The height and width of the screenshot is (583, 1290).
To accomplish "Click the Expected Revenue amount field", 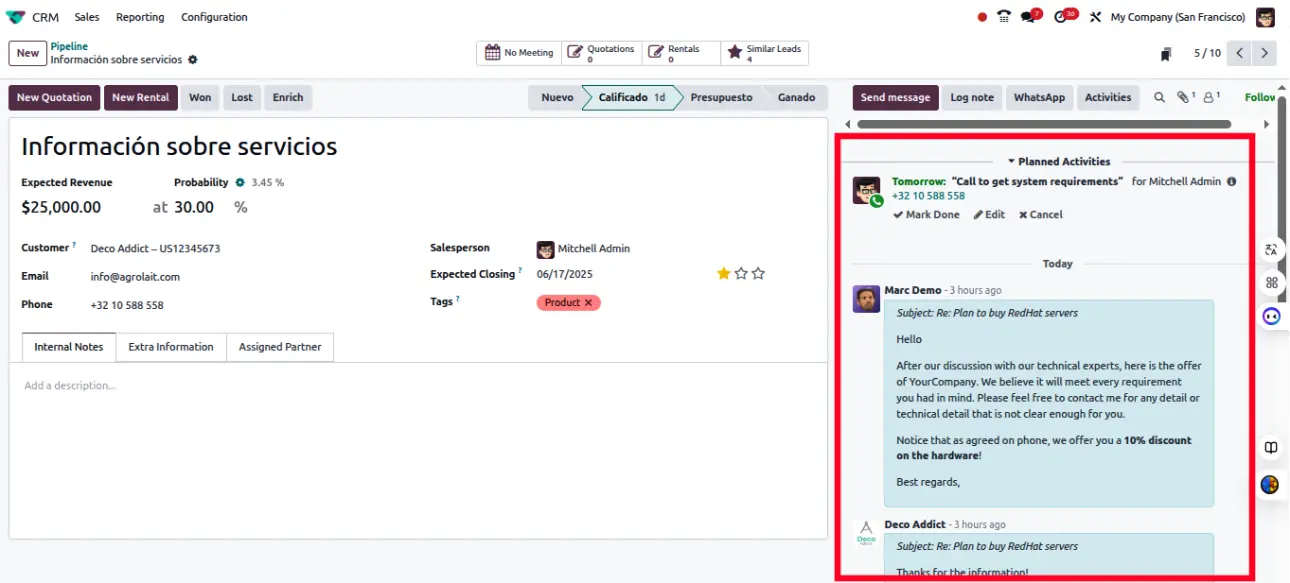I will (x=62, y=207).
